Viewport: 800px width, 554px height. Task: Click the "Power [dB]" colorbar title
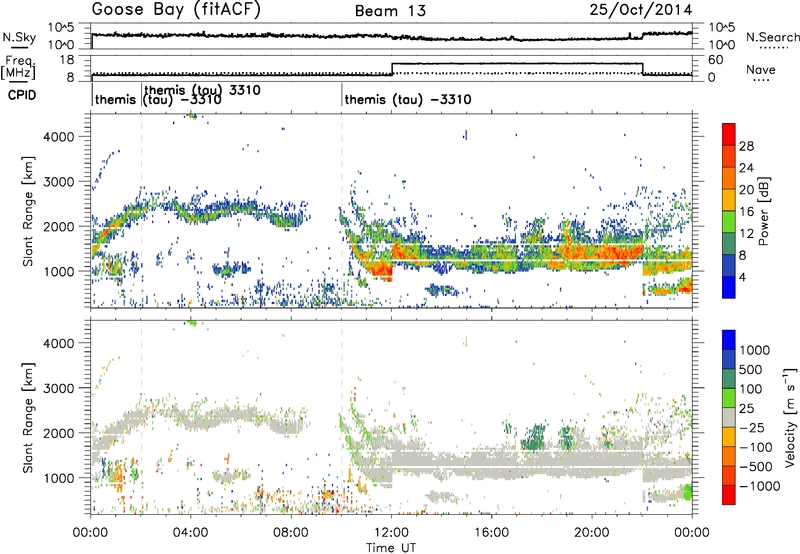[764, 211]
